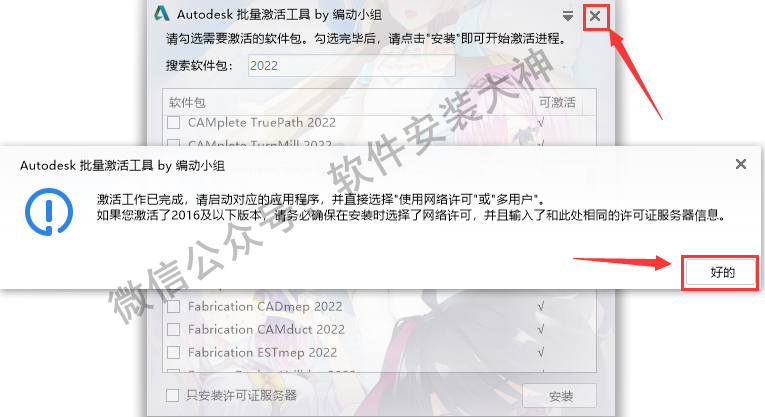Open the dropdown menu icon in title bar
The height and width of the screenshot is (417, 765).
(568, 16)
